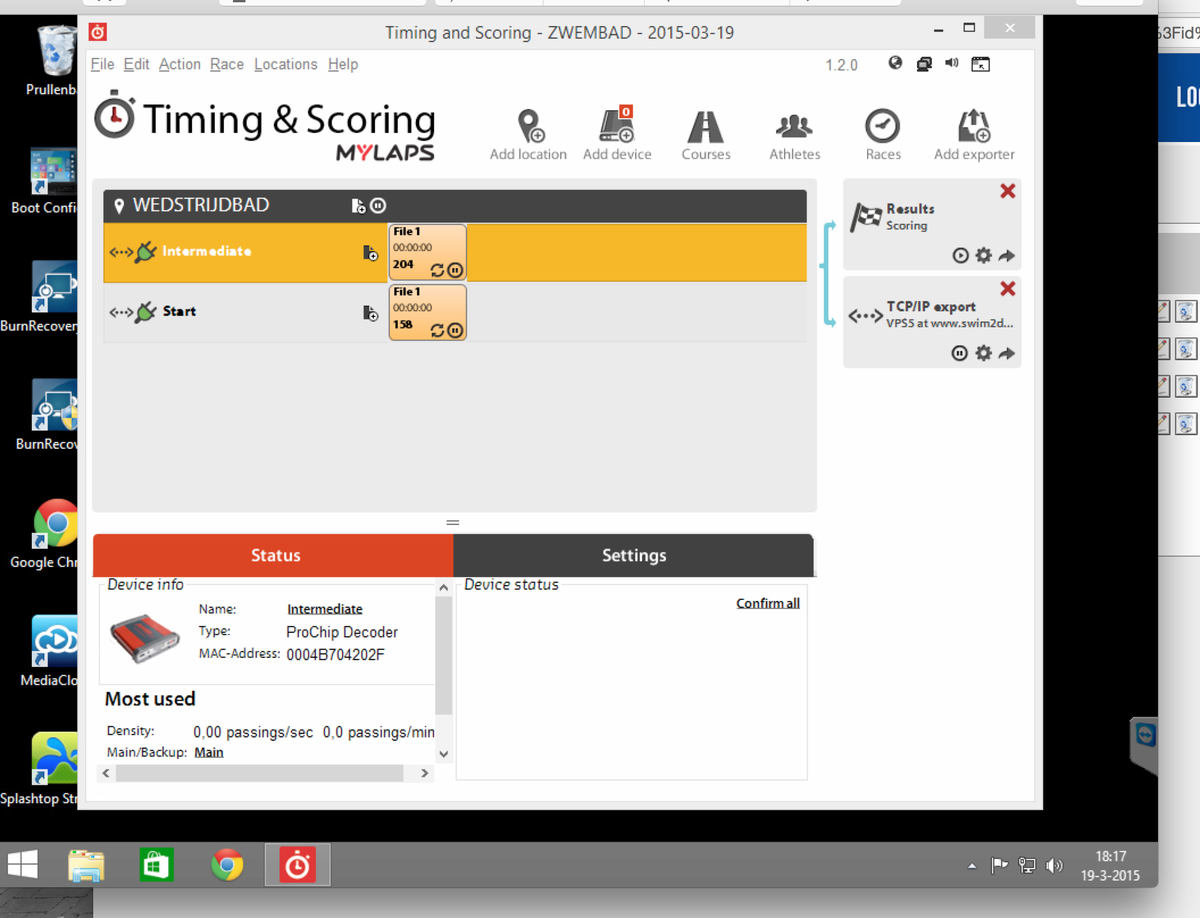Click the Confirm all link
Image resolution: width=1200 pixels, height=918 pixels.
pos(768,603)
